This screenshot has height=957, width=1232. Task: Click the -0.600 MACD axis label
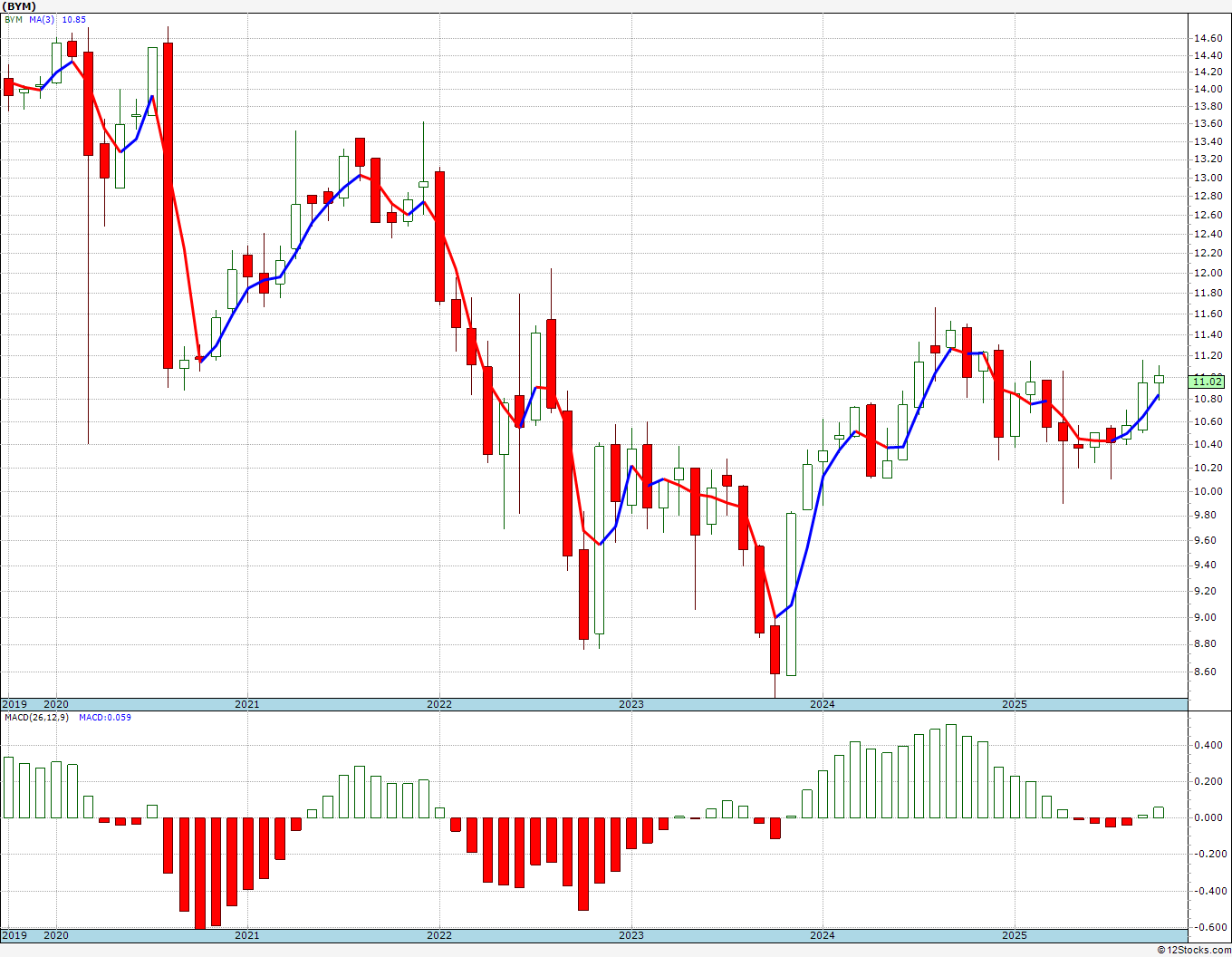(1207, 926)
